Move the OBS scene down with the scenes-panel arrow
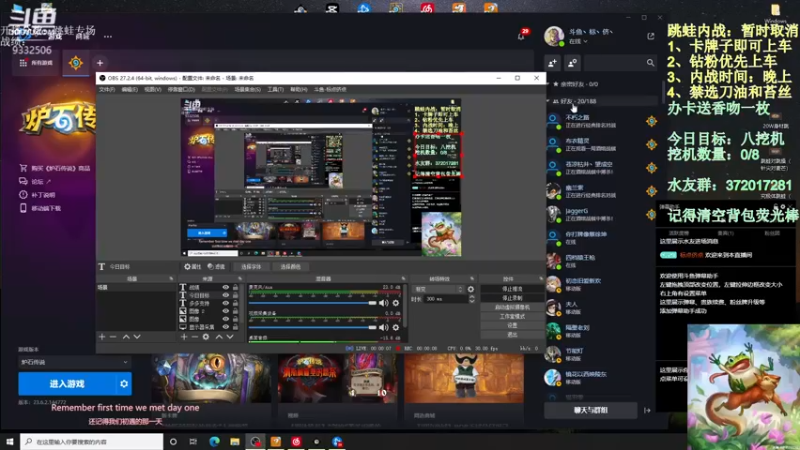The image size is (800, 450). pyautogui.click(x=137, y=337)
